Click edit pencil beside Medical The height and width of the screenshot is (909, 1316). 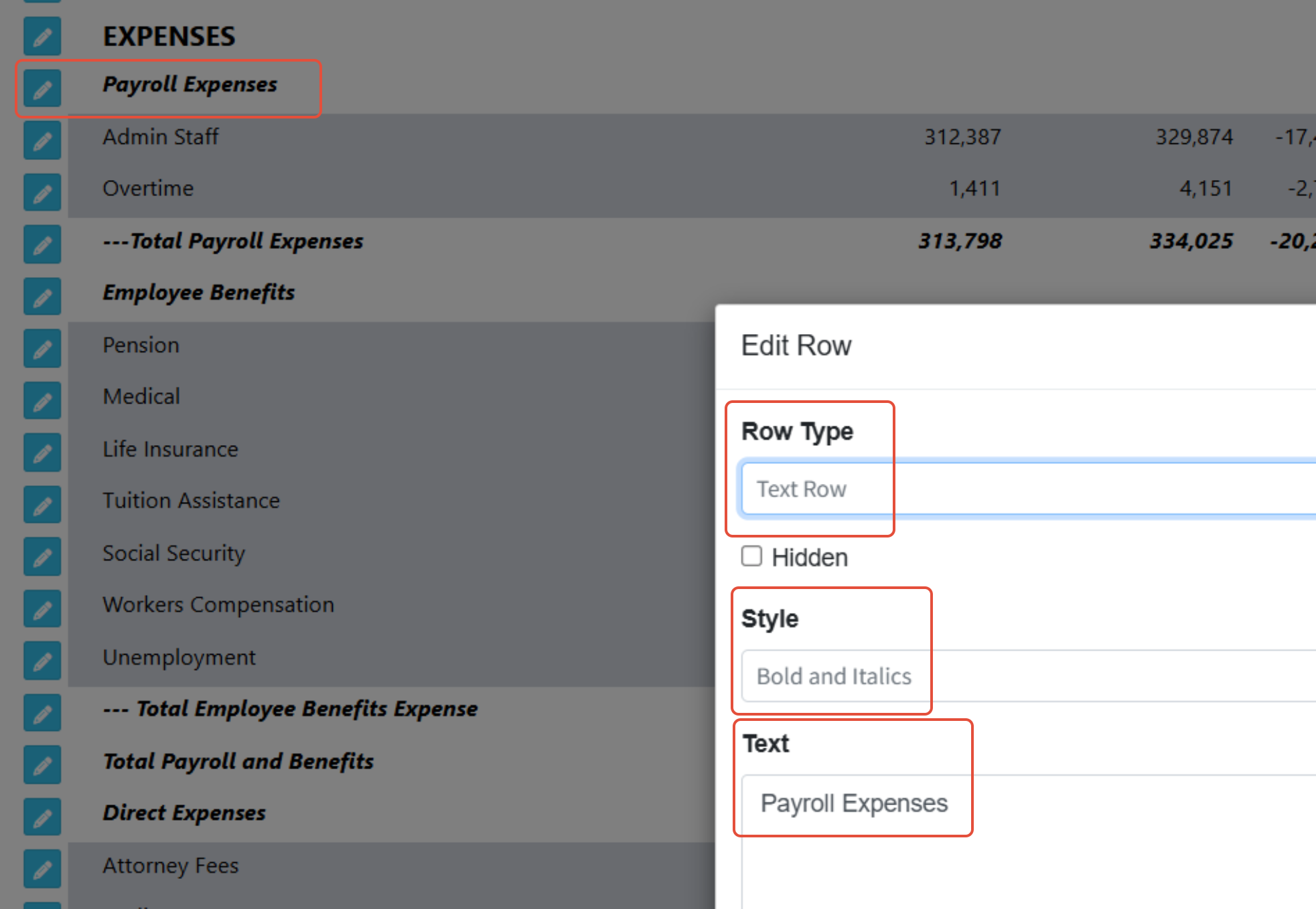[42, 401]
